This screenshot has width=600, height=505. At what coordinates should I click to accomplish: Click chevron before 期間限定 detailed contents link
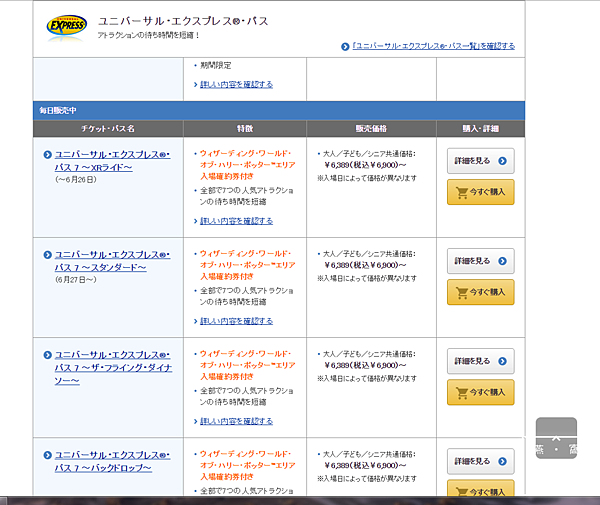coord(196,85)
